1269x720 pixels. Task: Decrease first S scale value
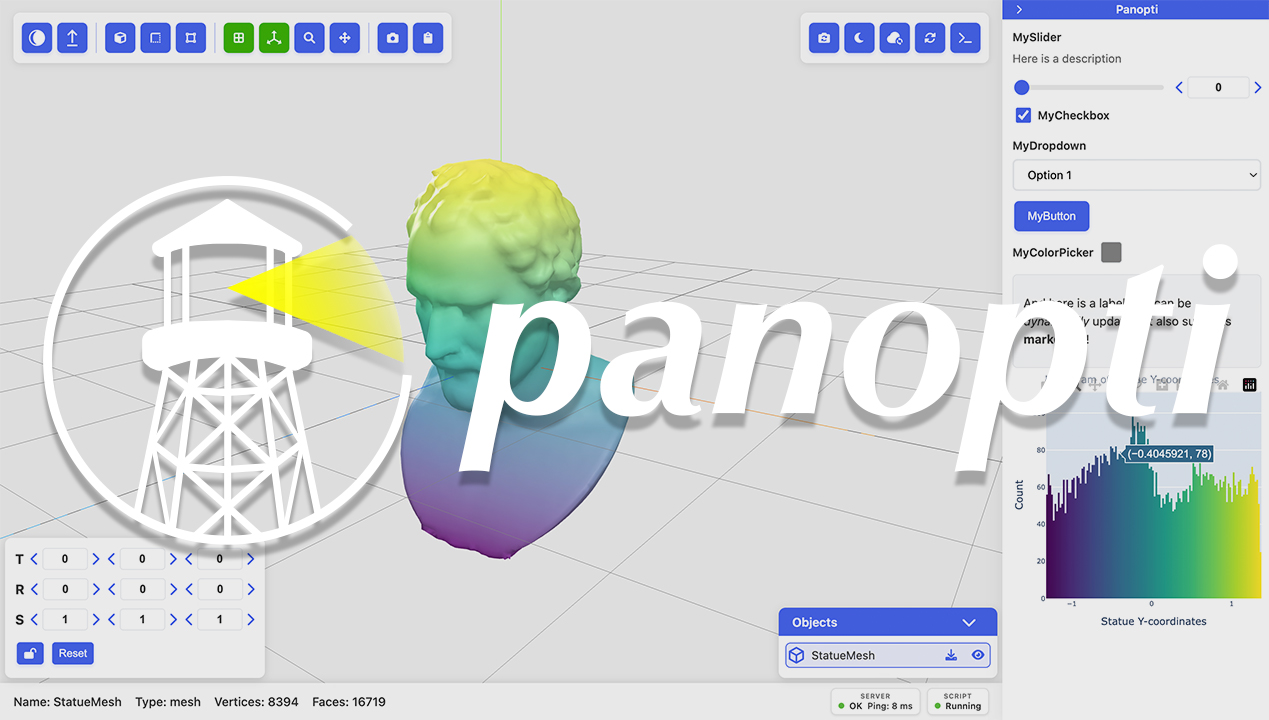[x=34, y=620]
